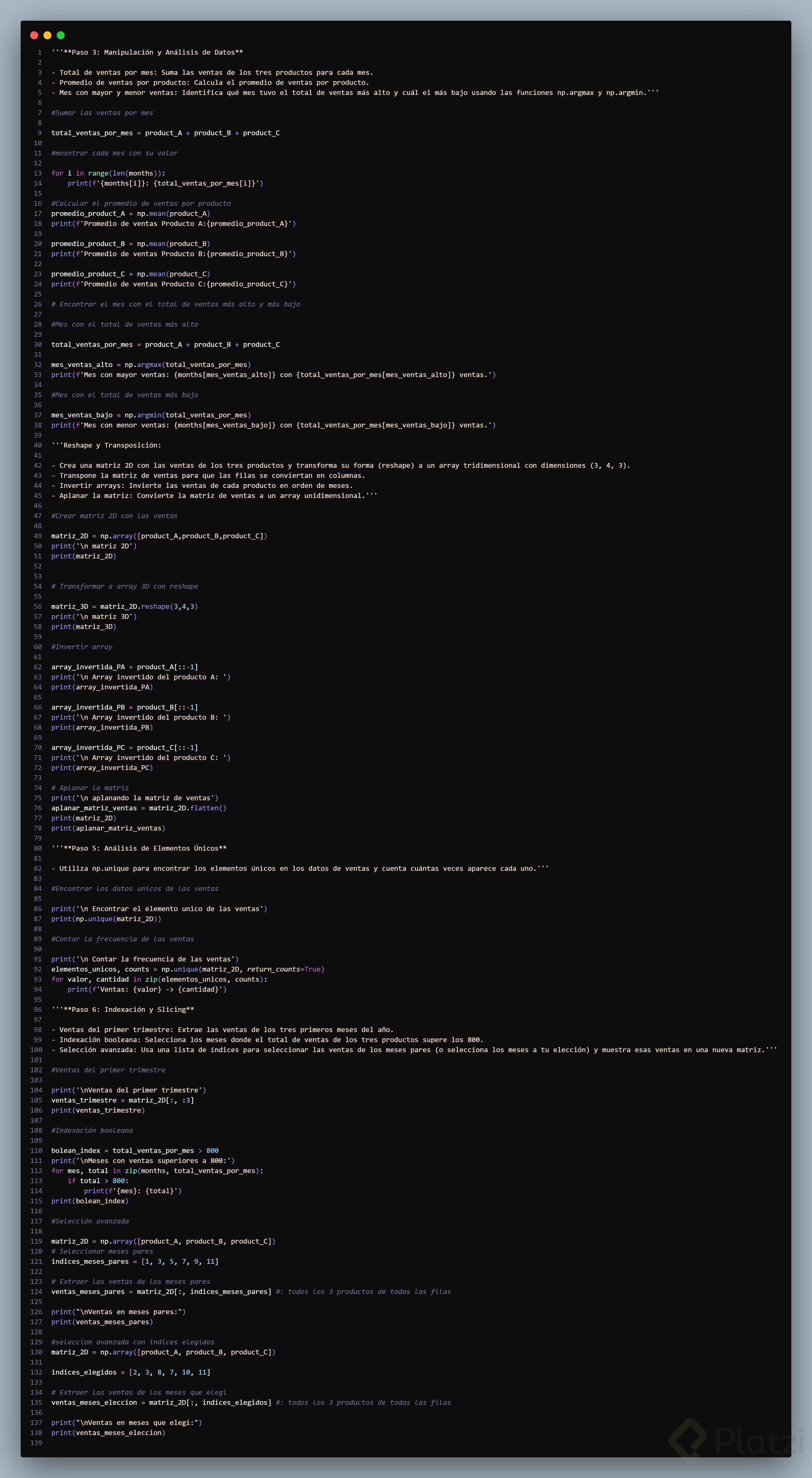This screenshot has height=1478, width=812.
Task: Click line number 1 in gutter
Action: [x=39, y=52]
